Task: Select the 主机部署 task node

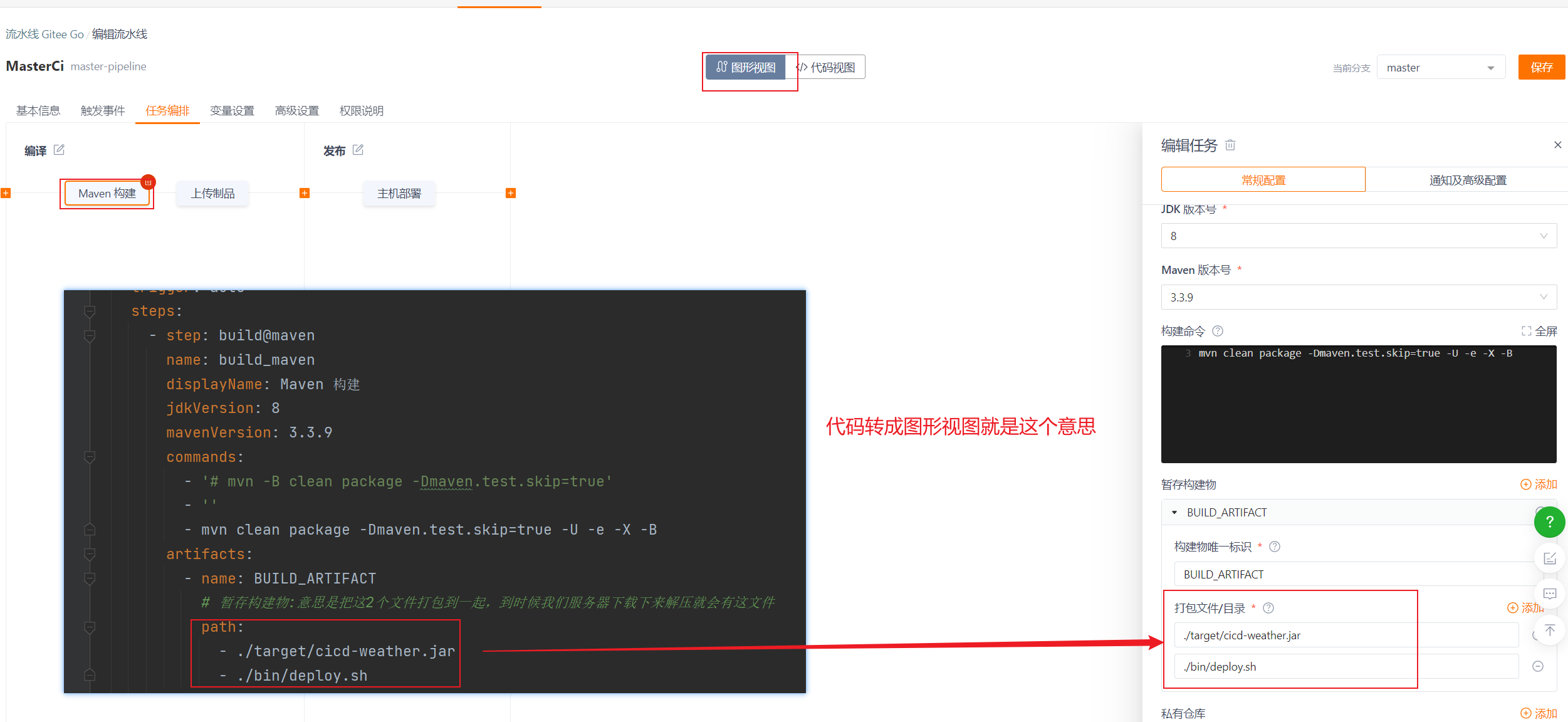Action: pyautogui.click(x=399, y=194)
